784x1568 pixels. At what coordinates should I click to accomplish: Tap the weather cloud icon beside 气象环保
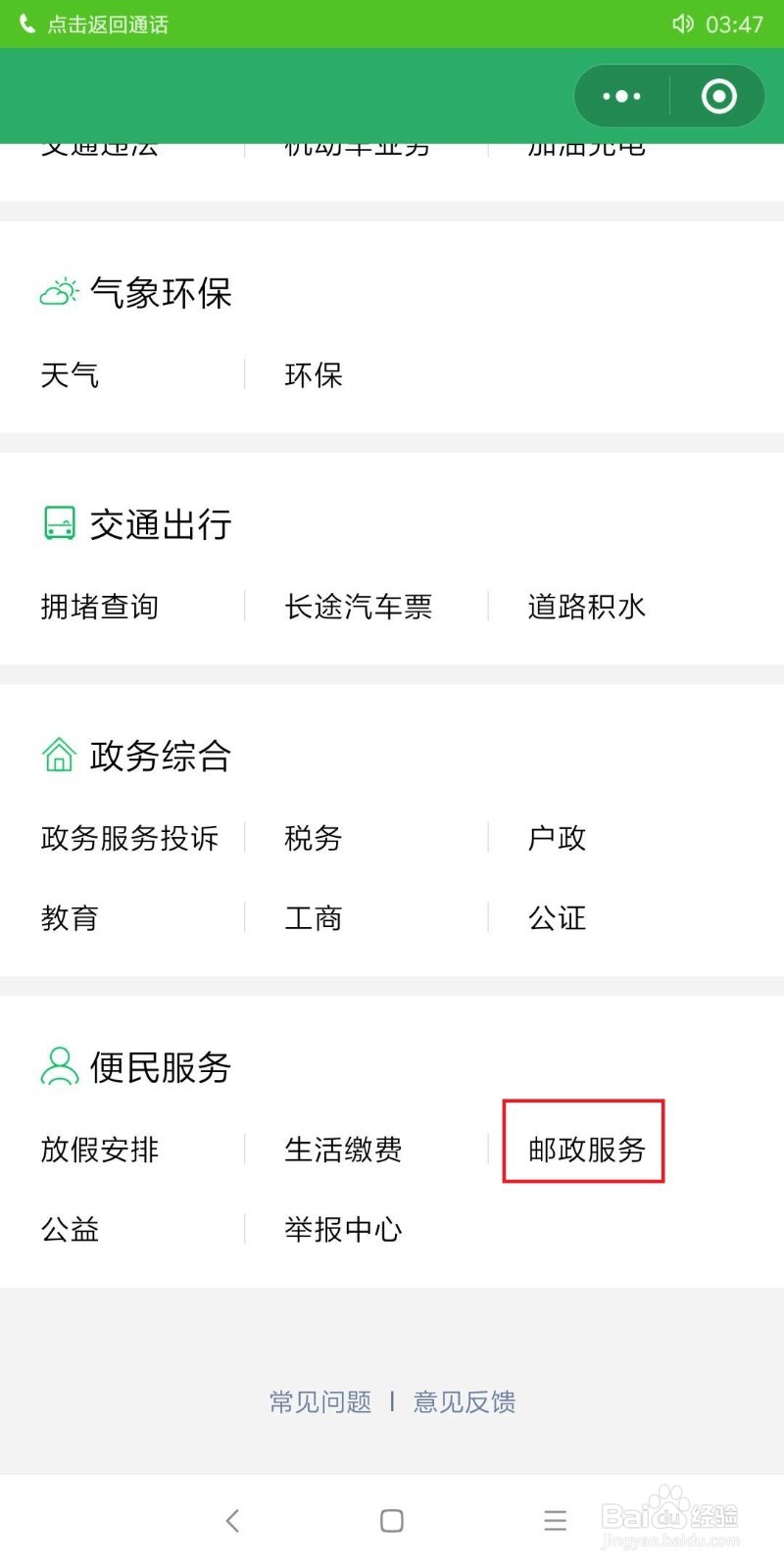pyautogui.click(x=59, y=292)
